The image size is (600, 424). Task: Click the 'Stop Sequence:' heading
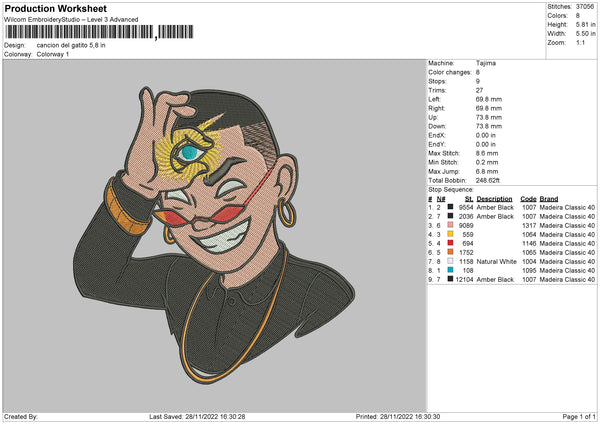tap(451, 189)
